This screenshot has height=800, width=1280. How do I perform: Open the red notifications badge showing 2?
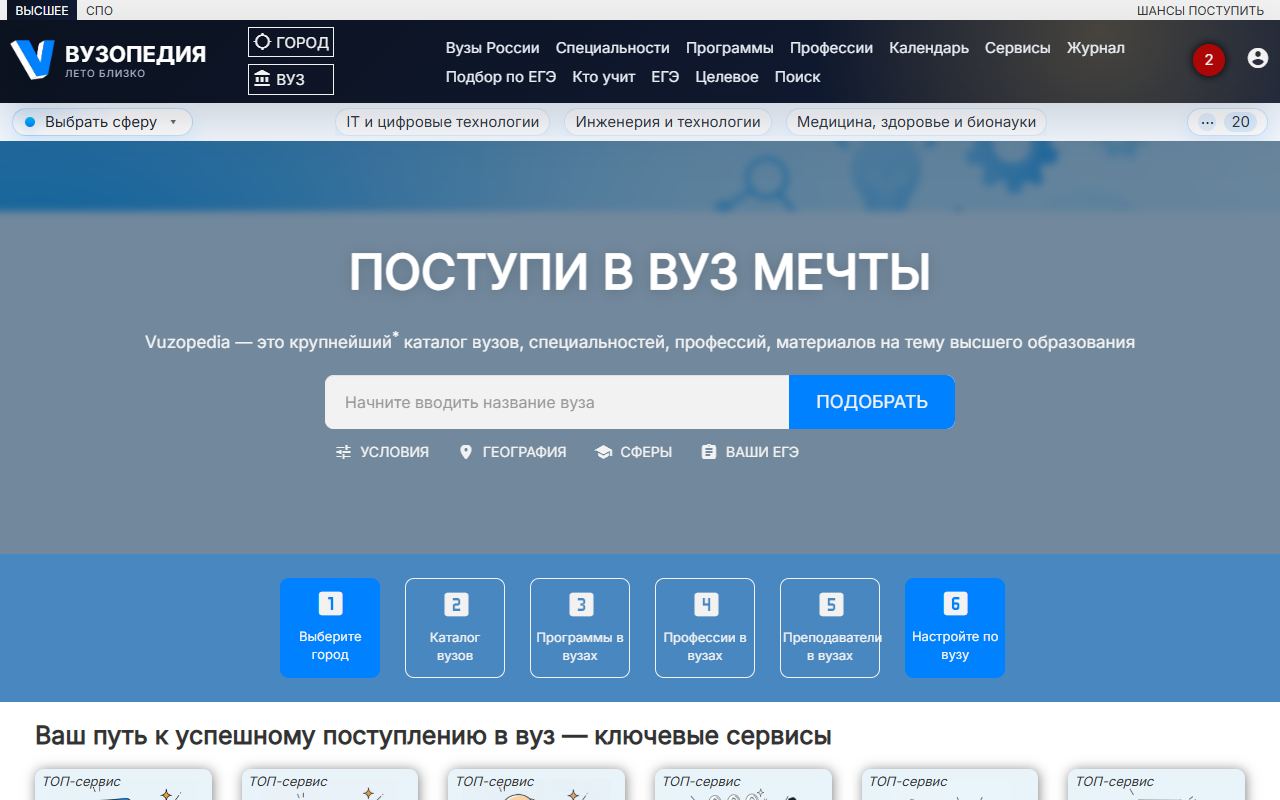1208,60
